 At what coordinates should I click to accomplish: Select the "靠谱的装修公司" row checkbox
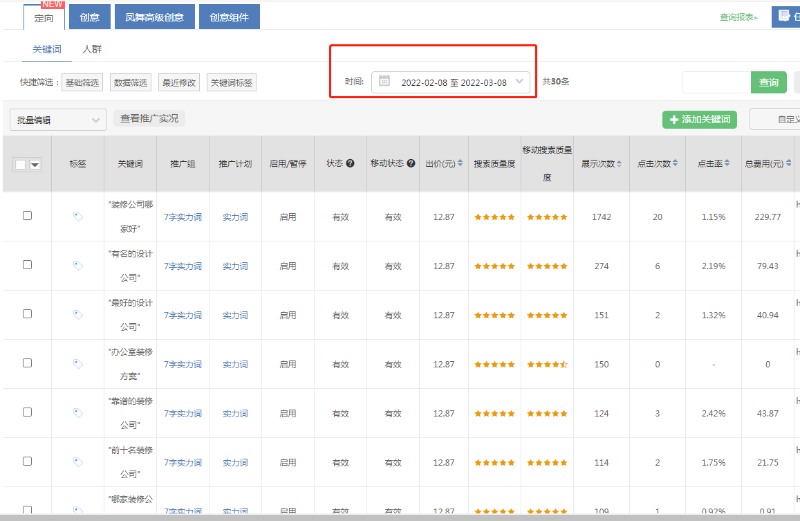click(27, 413)
